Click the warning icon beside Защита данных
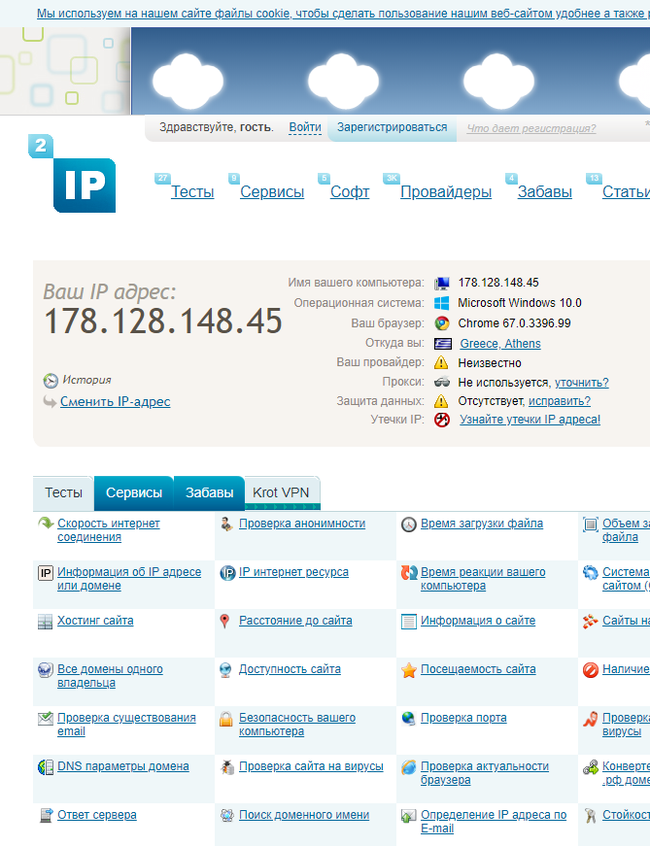The width and height of the screenshot is (650, 846). [x=441, y=401]
